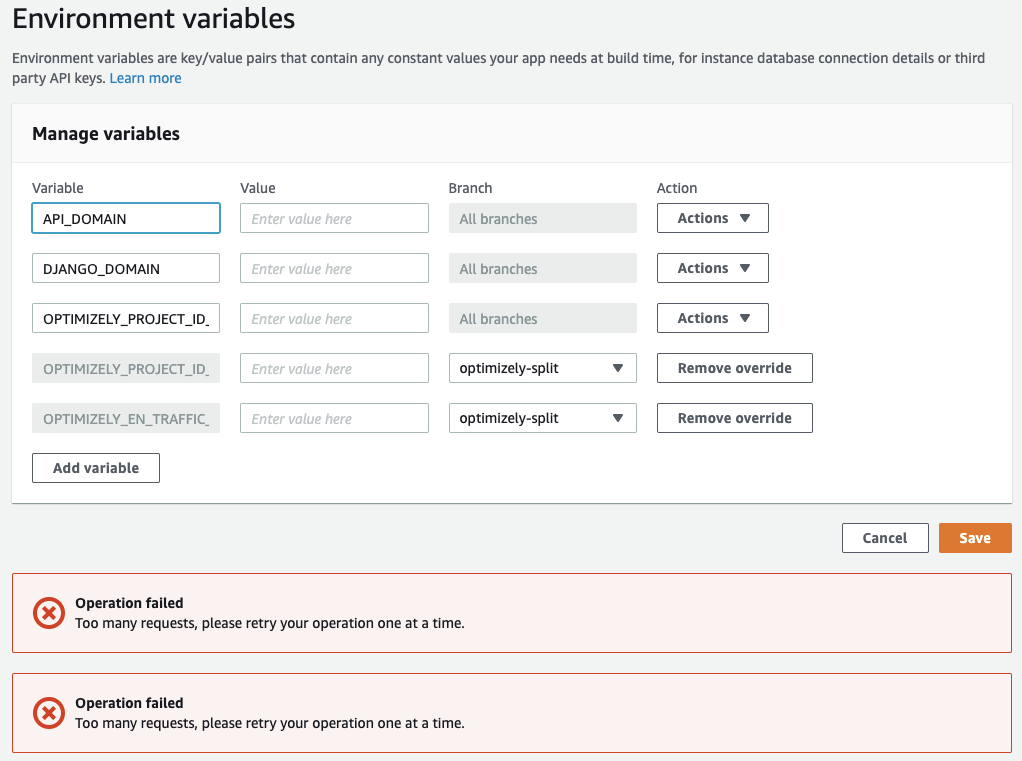Open the optimizely-split branch dropdown for OPTIMIZELY_EN_TRAFFIC_
Viewport: 1022px width, 761px height.
[542, 418]
